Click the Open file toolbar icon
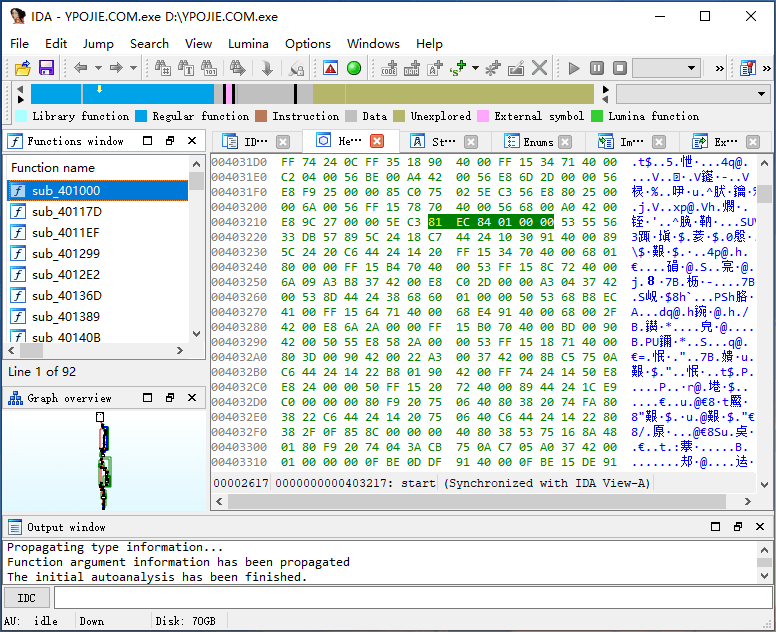The height and width of the screenshot is (632, 776). pyautogui.click(x=22, y=68)
